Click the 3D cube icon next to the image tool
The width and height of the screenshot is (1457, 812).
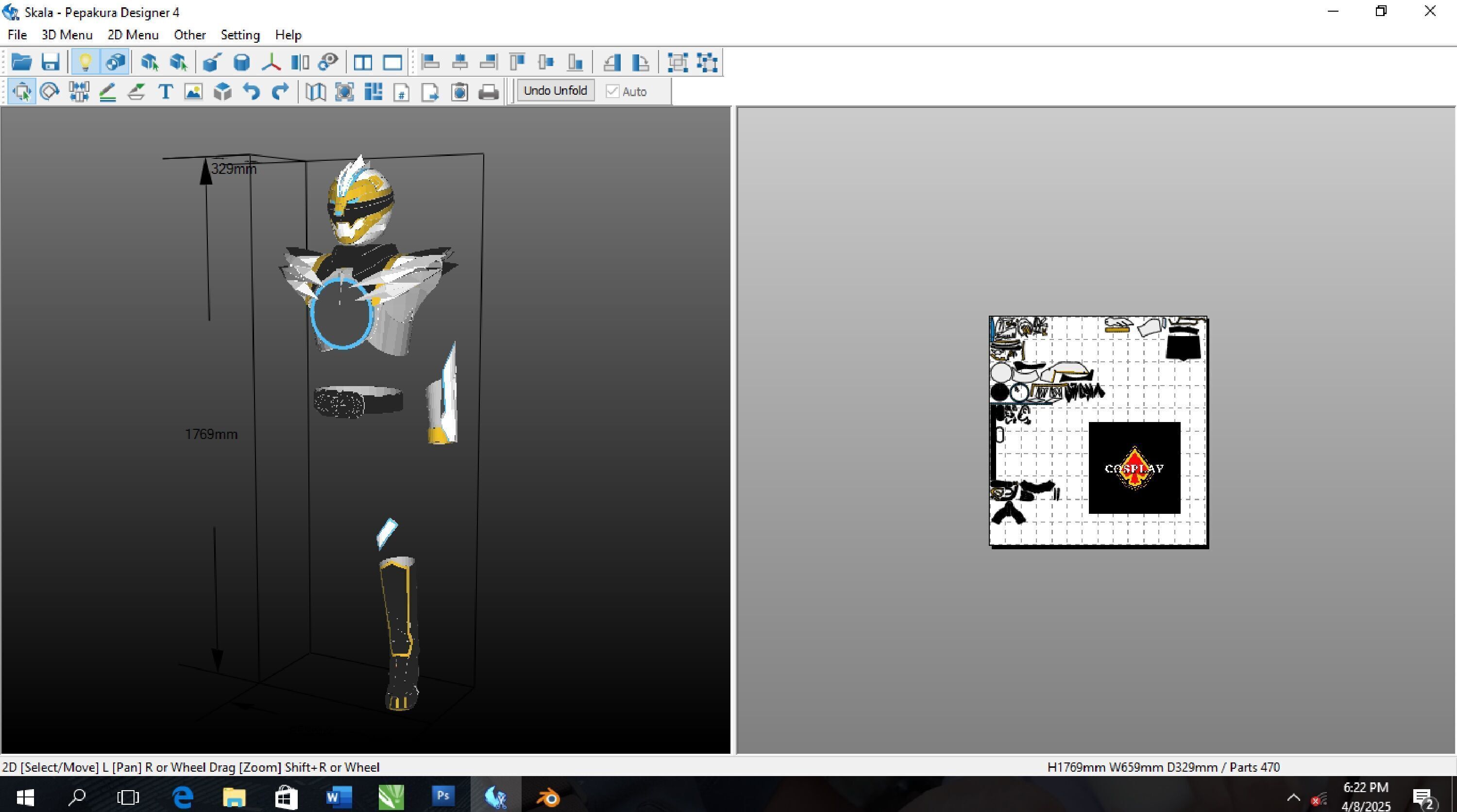223,92
